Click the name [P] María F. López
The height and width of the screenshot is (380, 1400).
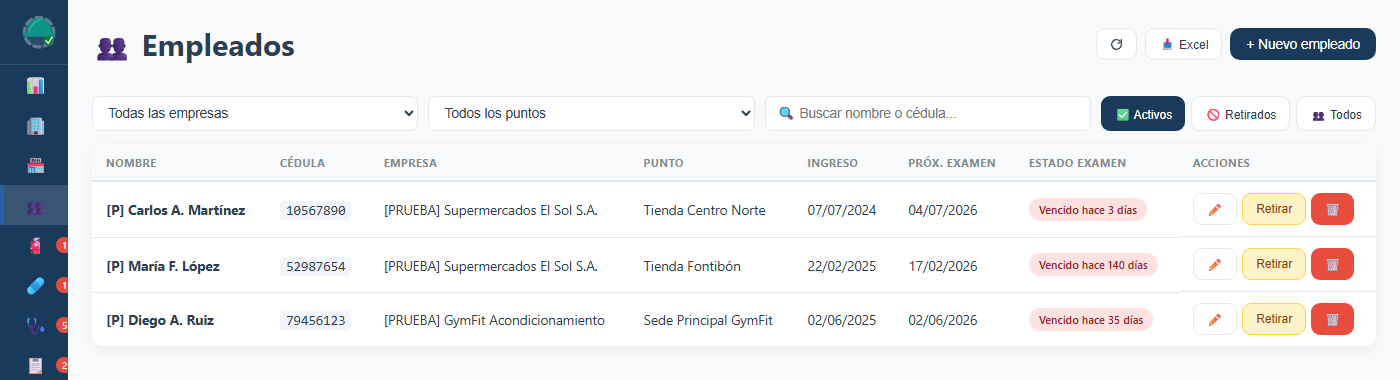click(163, 266)
